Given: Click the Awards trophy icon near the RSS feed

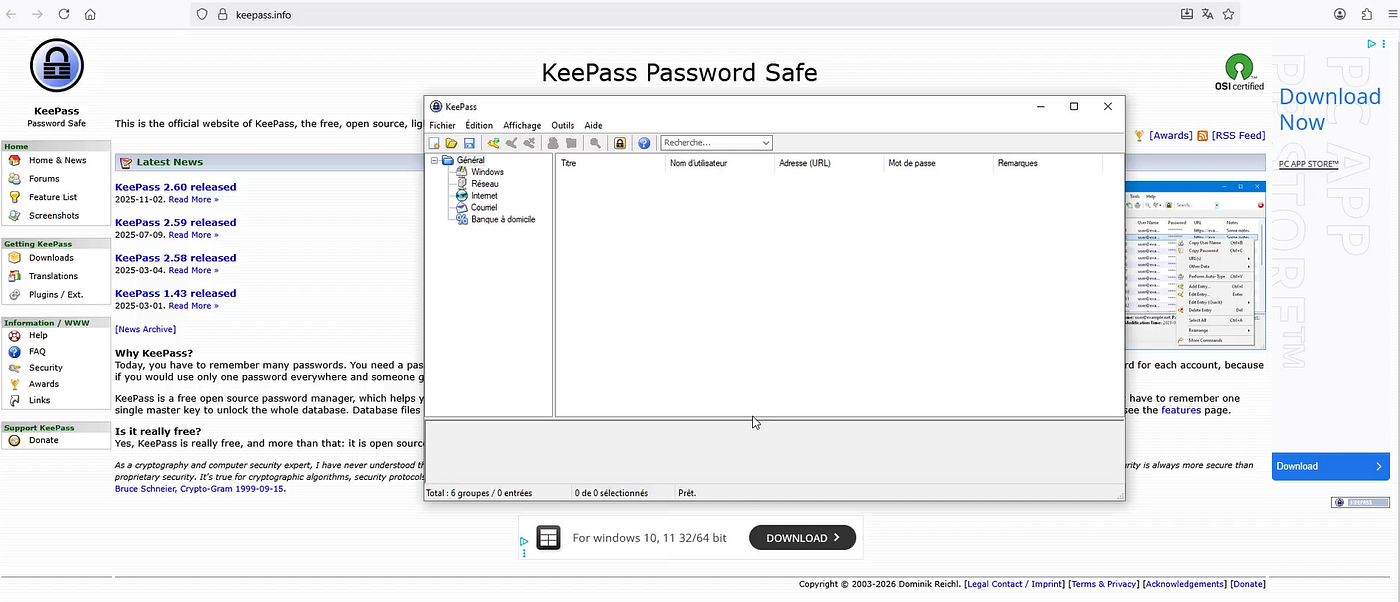Looking at the screenshot, I should pyautogui.click(x=1139, y=135).
